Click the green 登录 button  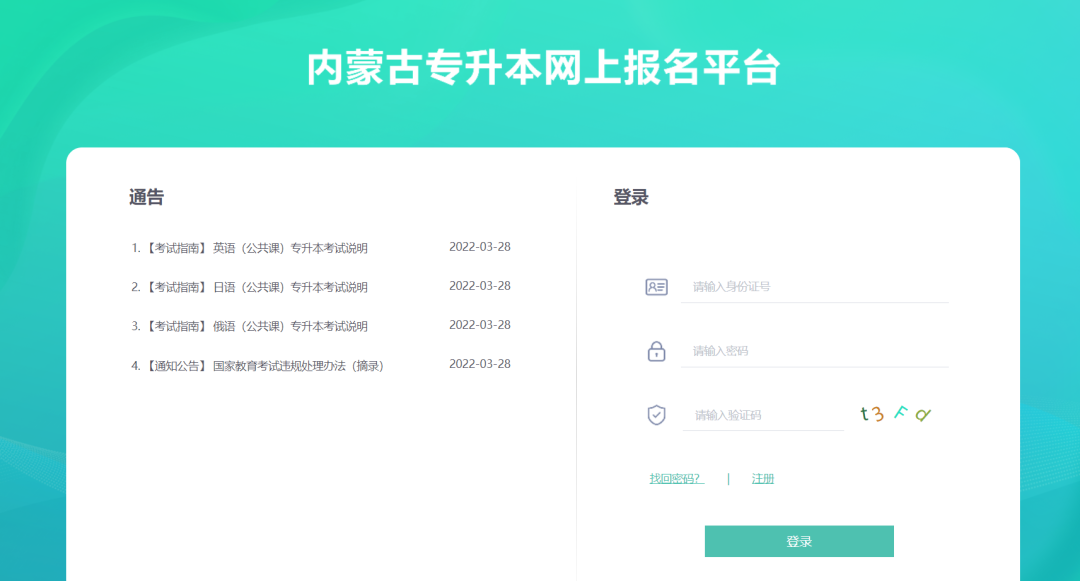pos(799,541)
